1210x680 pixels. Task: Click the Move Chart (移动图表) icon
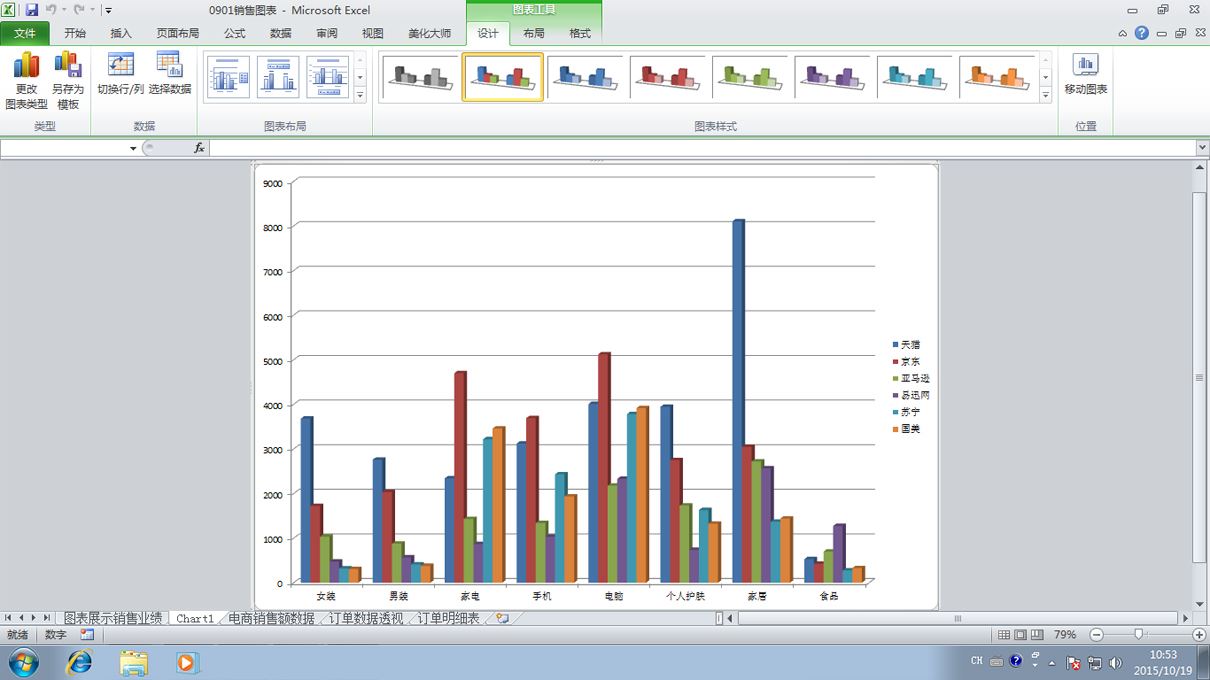pyautogui.click(x=1085, y=74)
